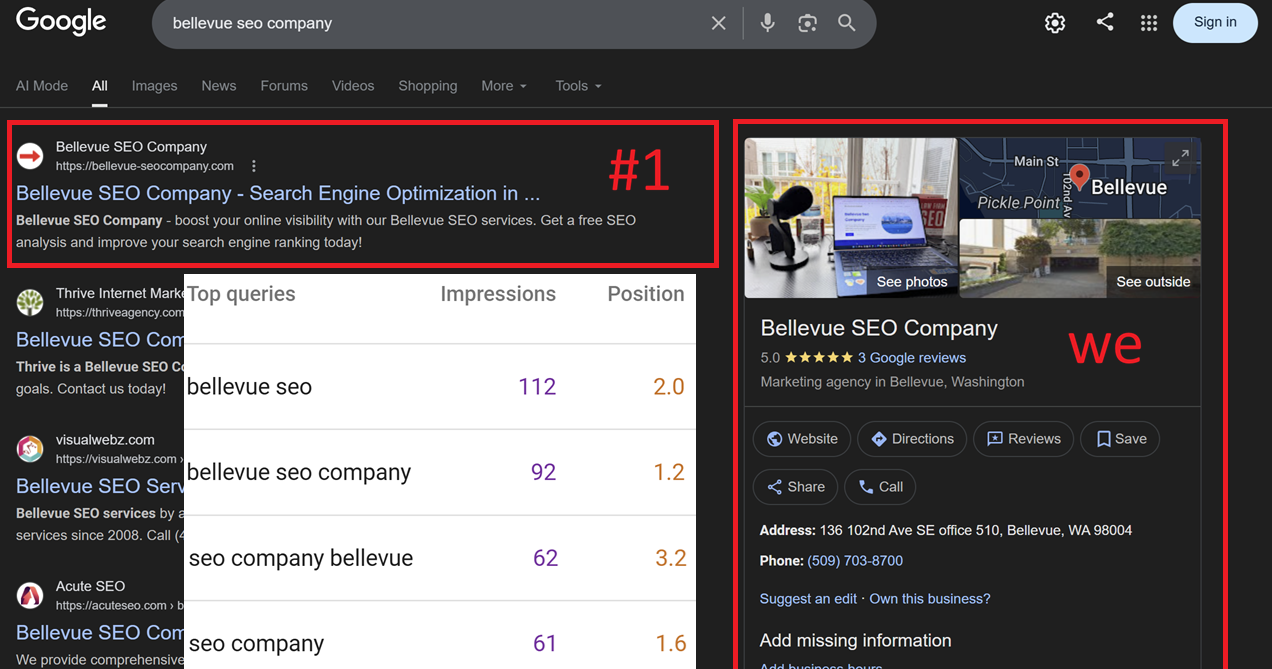Screen dimensions: 1272x669
Task: Click the Google logo
Action: tap(61, 21)
